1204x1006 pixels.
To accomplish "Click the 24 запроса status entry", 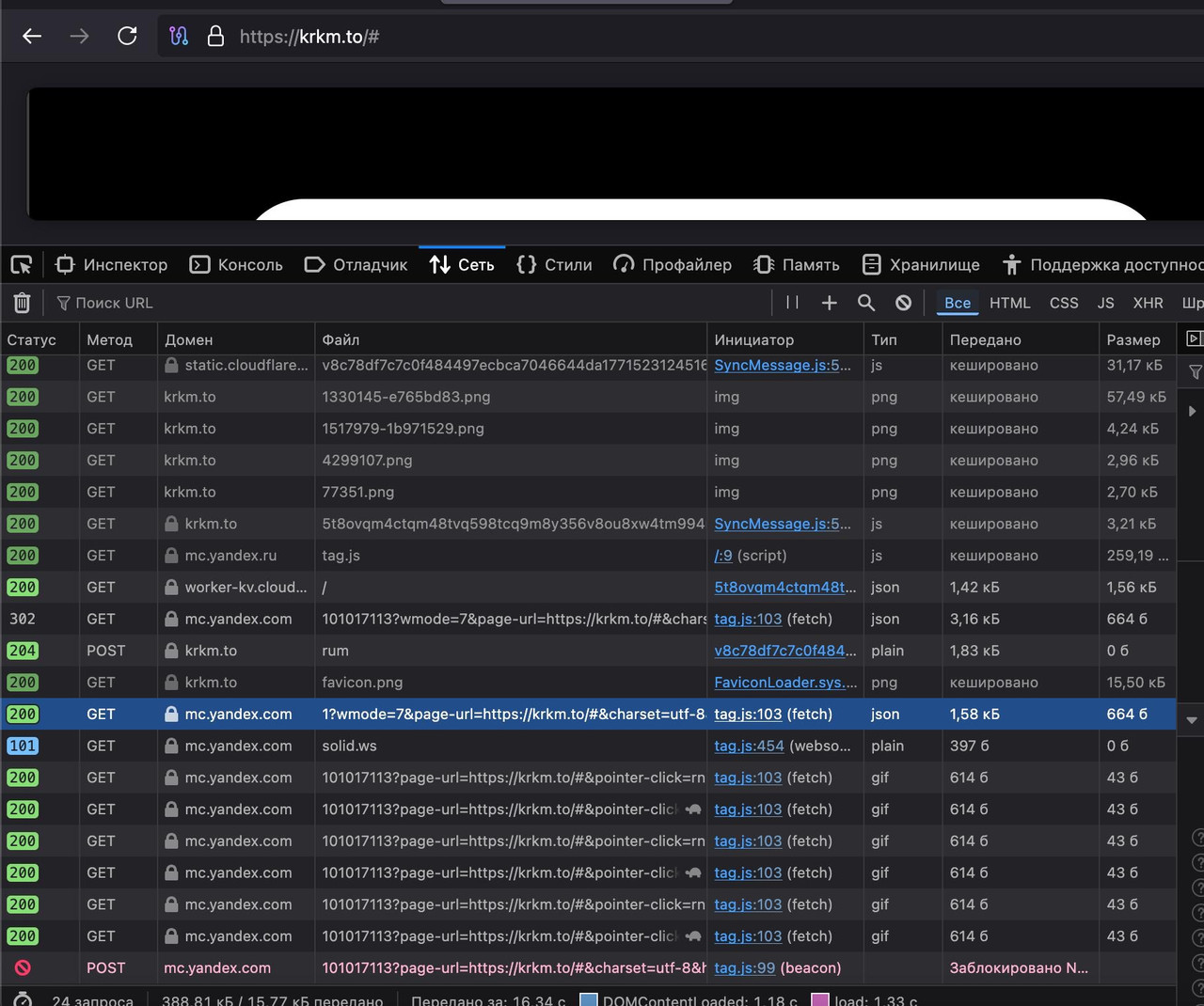I will tap(92, 1000).
